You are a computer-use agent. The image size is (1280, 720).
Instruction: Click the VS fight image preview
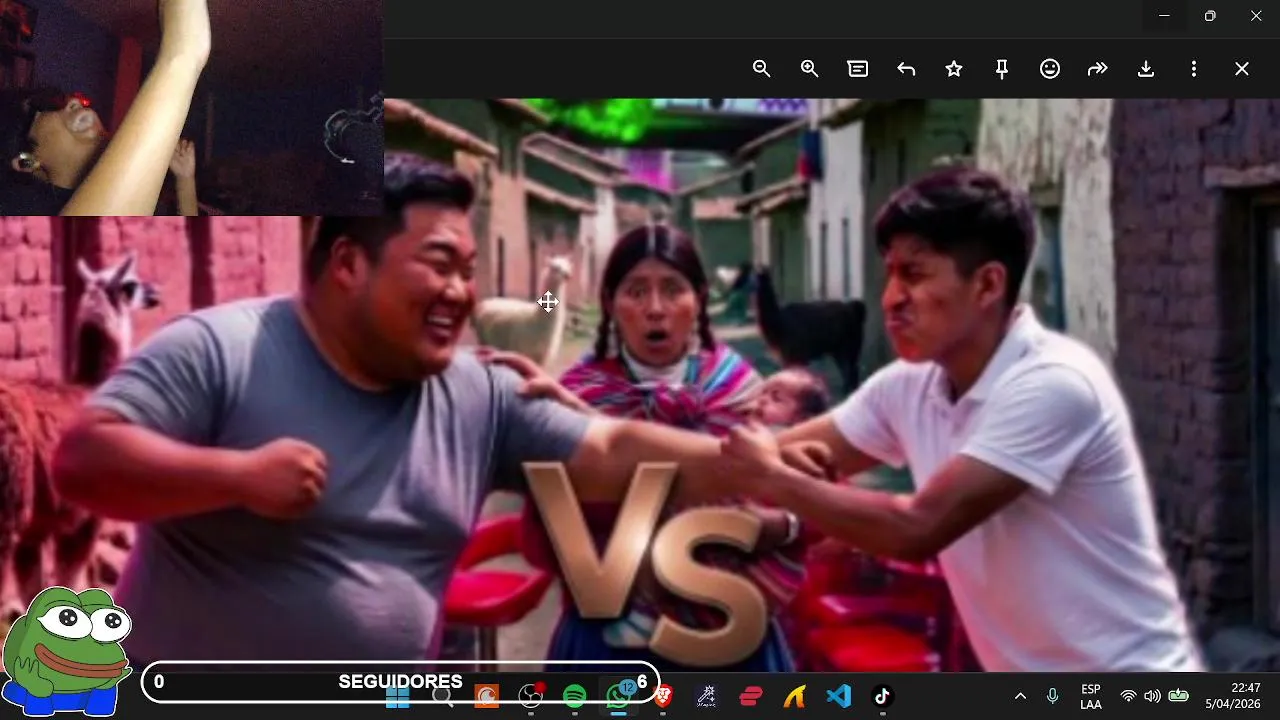[x=640, y=385]
